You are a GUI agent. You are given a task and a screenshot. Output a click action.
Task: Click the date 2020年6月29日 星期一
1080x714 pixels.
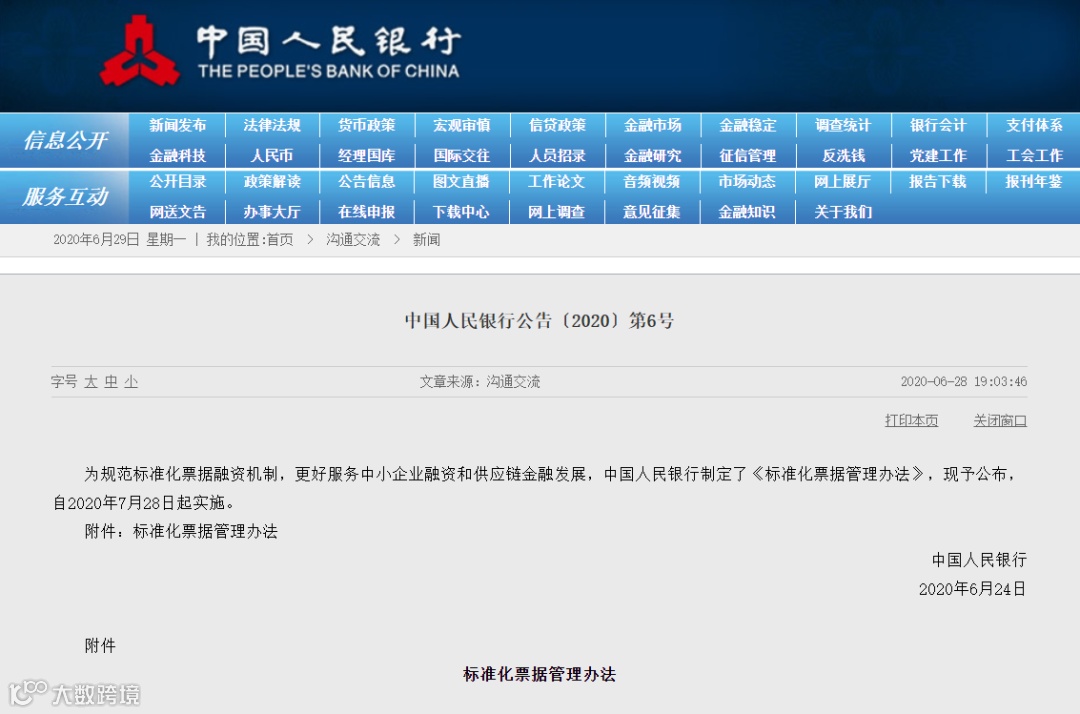pyautogui.click(x=119, y=240)
